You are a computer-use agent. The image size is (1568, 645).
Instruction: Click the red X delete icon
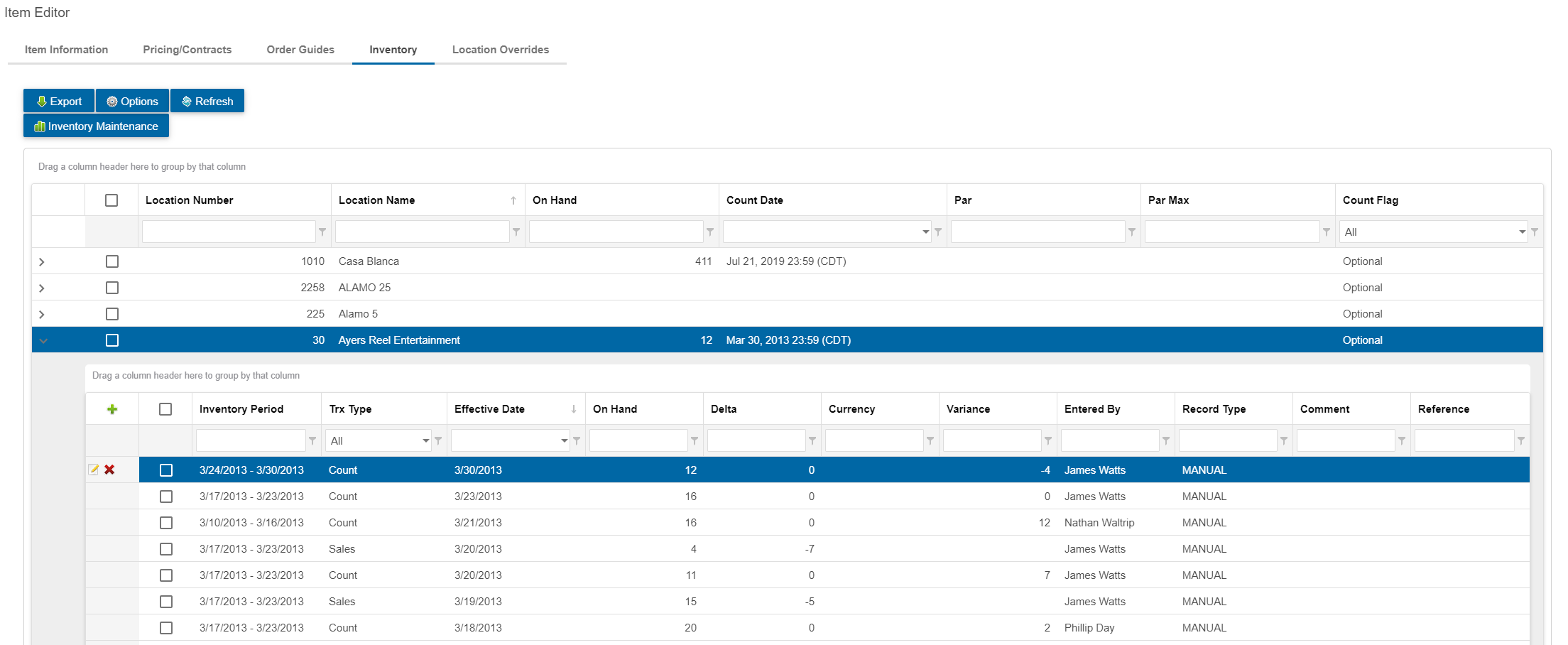[109, 470]
